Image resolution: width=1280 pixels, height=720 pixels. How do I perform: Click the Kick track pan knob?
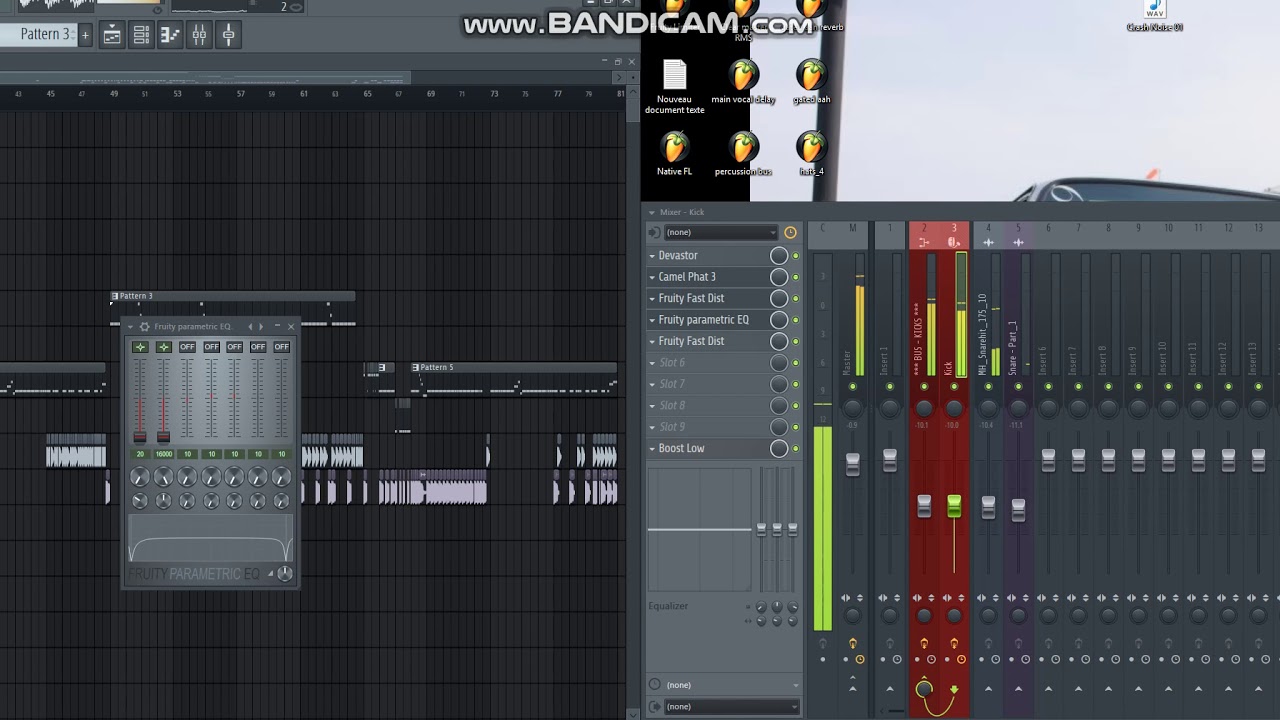tap(954, 408)
